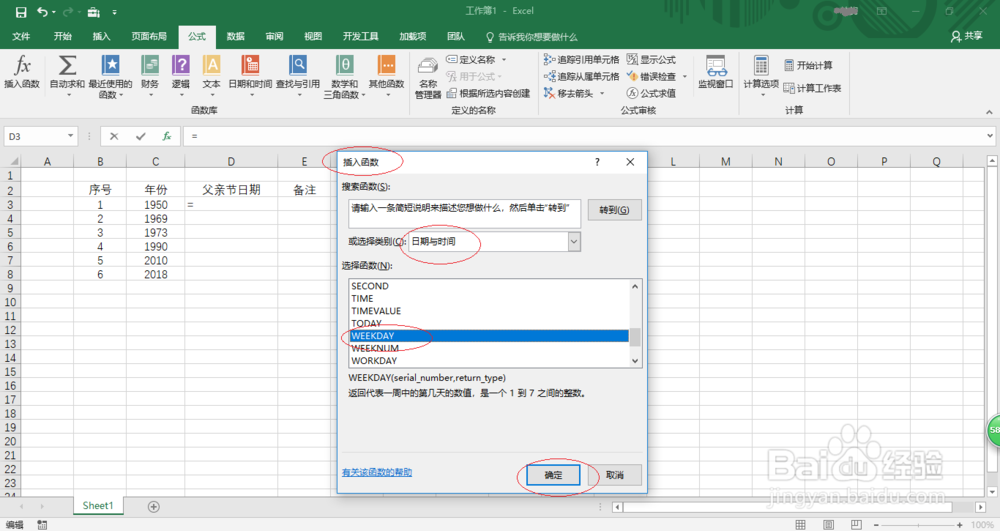Add a new sheet with plus icon
This screenshot has width=1000, height=531.
154,507
